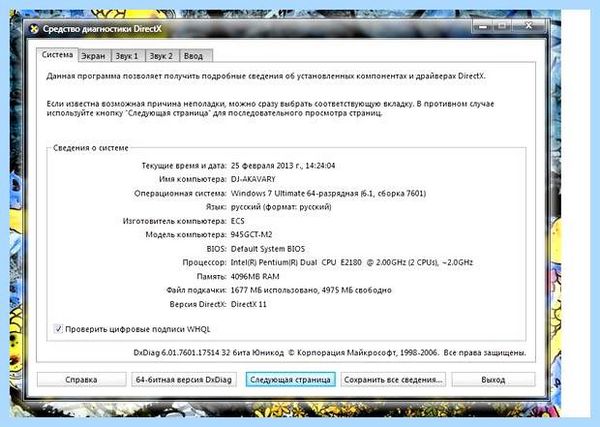
Task: Click the DirectX diagnostic title bar icon
Action: click(34, 29)
